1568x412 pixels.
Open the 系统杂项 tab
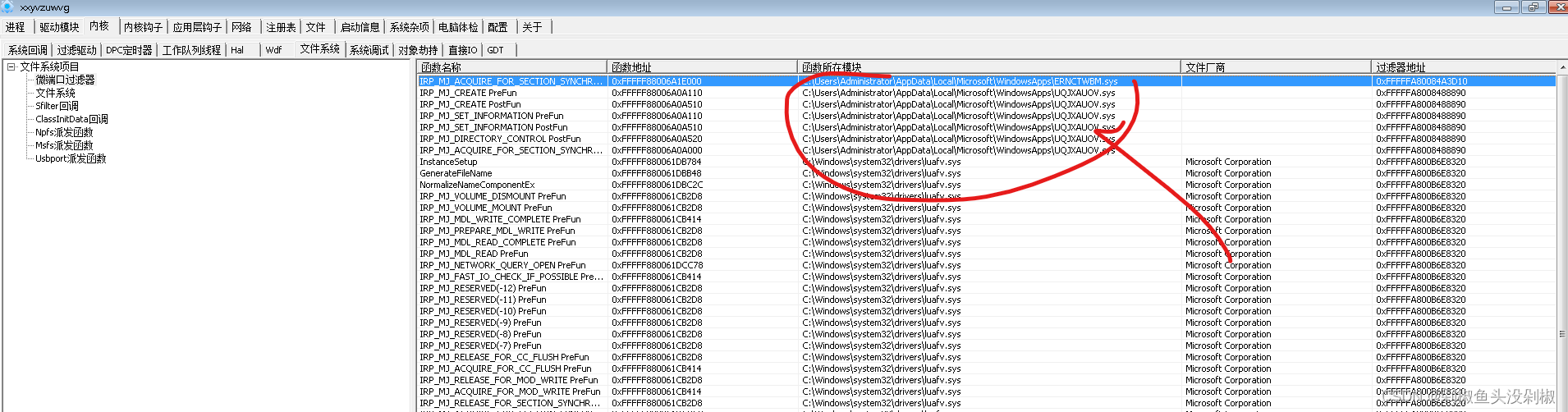pyautogui.click(x=409, y=27)
